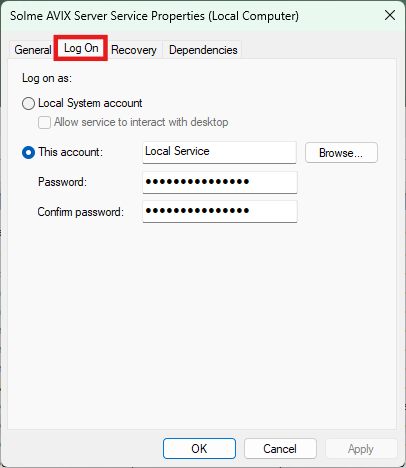Open the Log On tab
Image resolution: width=406 pixels, height=468 pixels.
pyautogui.click(x=81, y=48)
